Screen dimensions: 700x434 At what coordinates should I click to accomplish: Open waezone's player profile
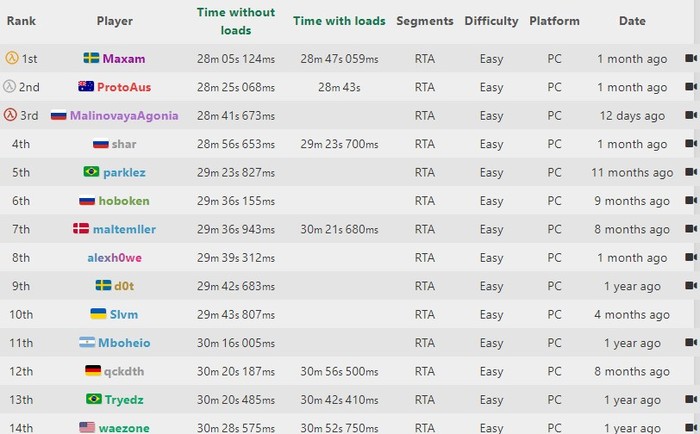point(124,428)
